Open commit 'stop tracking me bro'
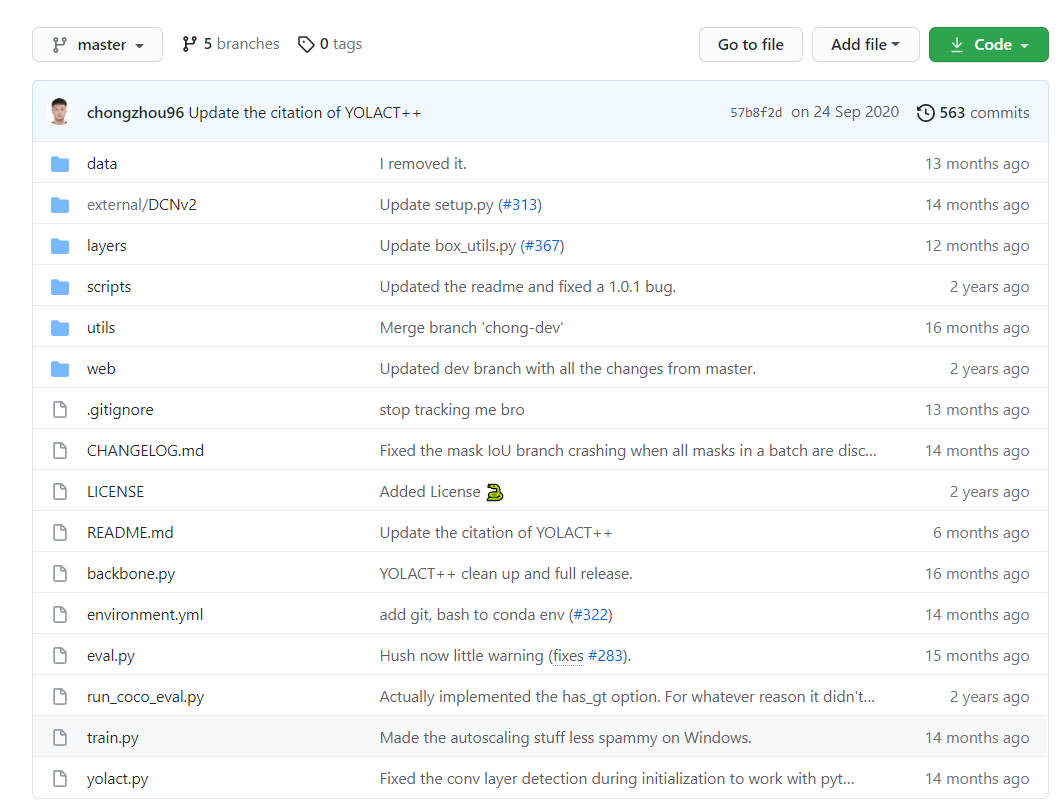 pos(452,410)
